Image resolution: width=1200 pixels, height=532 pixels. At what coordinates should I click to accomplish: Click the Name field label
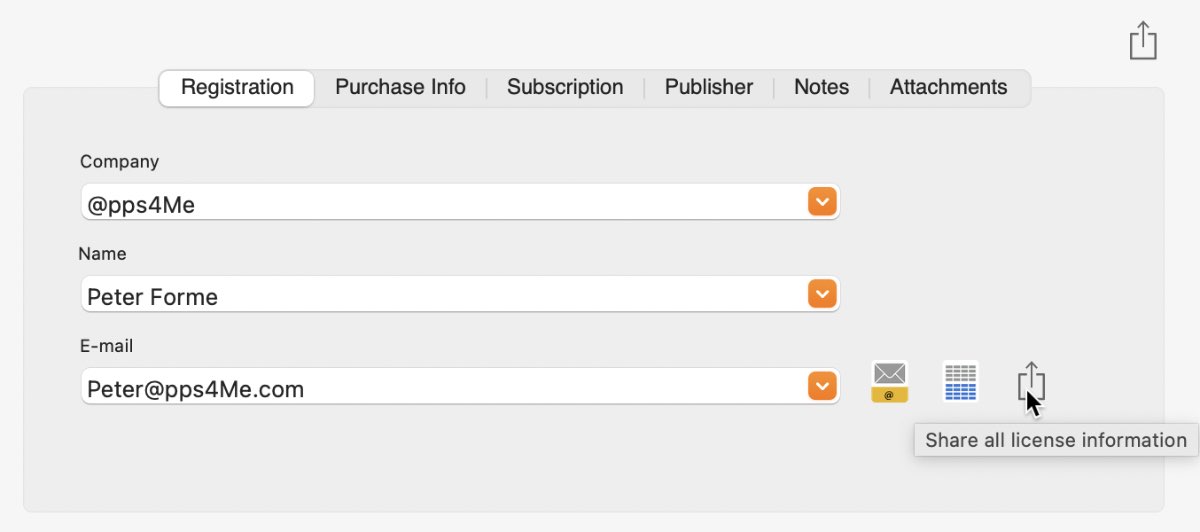click(x=102, y=254)
